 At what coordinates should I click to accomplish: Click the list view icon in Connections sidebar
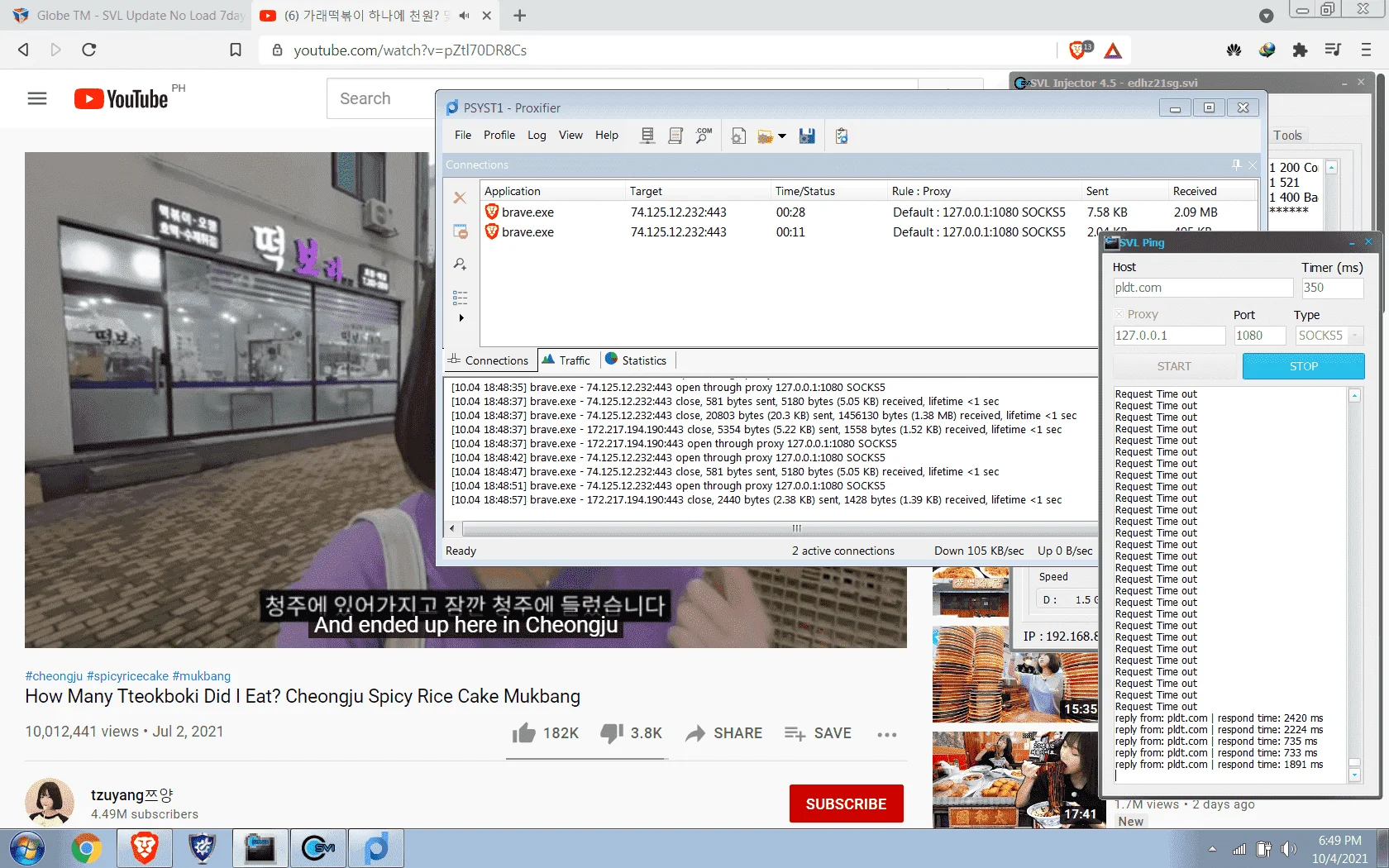[460, 298]
